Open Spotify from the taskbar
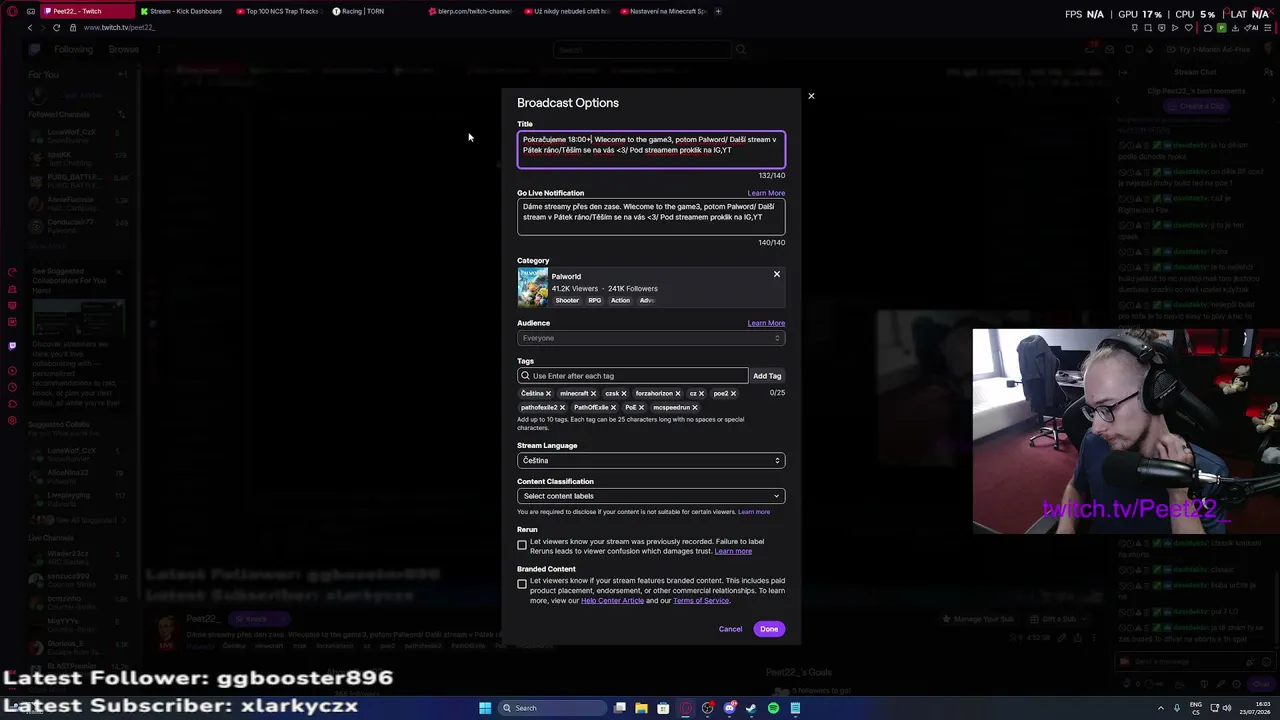1280x720 pixels. coord(773,708)
